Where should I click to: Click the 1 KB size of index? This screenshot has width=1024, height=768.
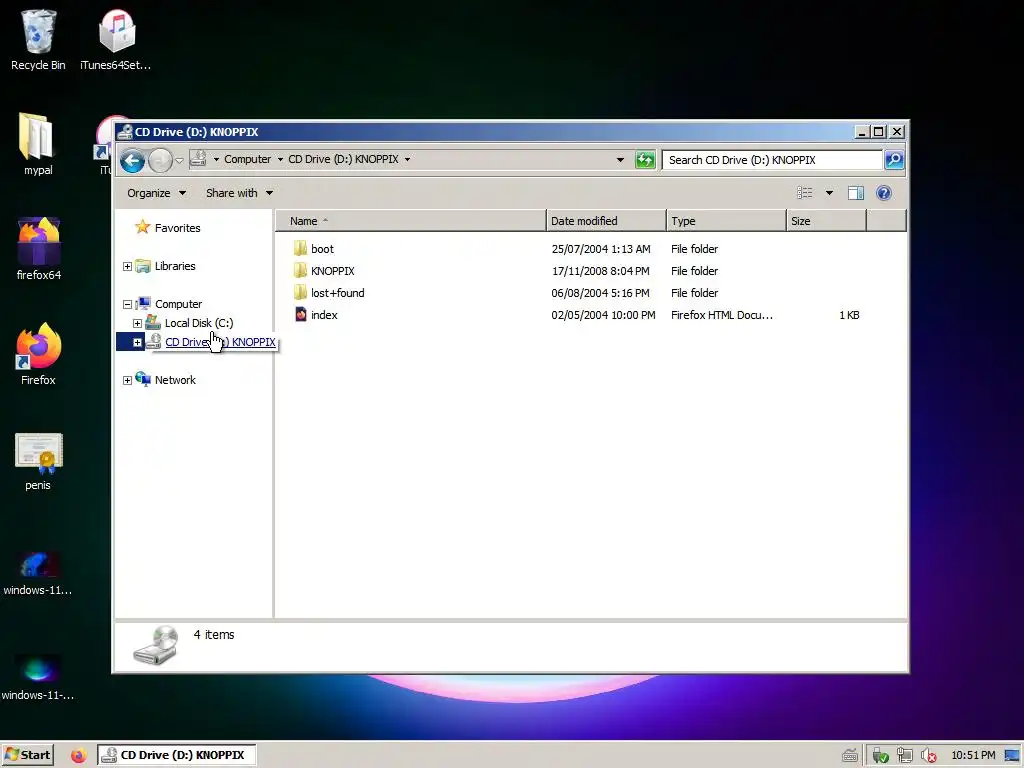(849, 315)
